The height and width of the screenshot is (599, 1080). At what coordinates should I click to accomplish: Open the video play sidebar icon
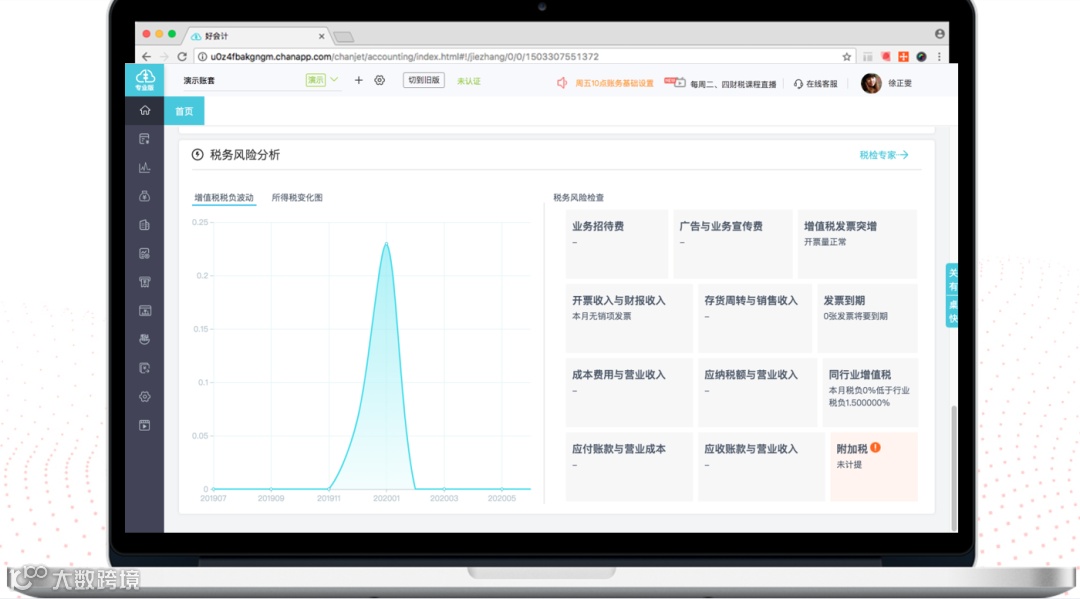click(145, 425)
